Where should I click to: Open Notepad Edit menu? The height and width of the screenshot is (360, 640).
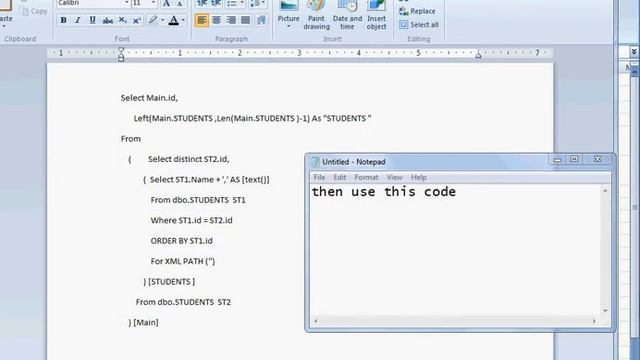click(x=340, y=178)
